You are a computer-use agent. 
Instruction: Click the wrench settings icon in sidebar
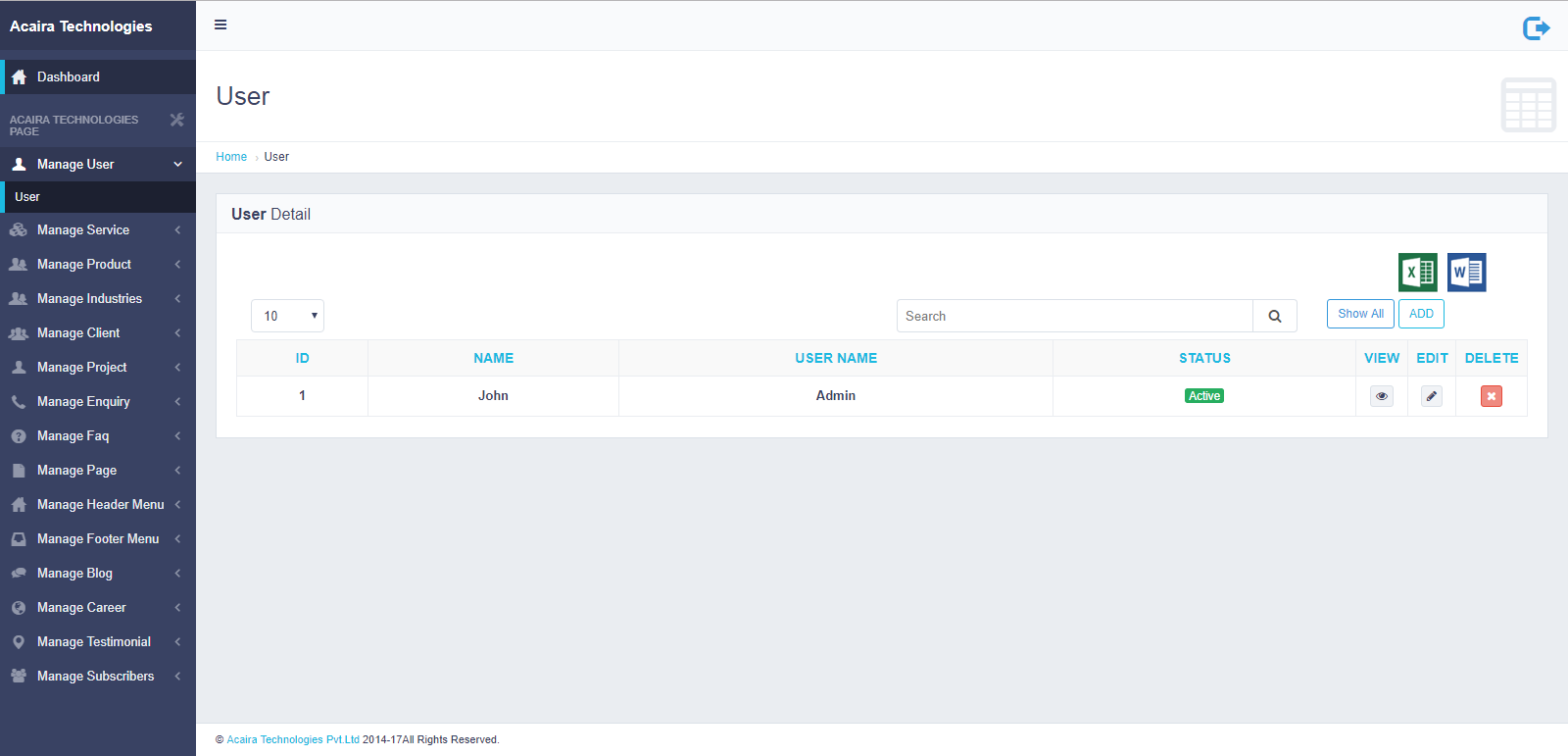pos(177,120)
